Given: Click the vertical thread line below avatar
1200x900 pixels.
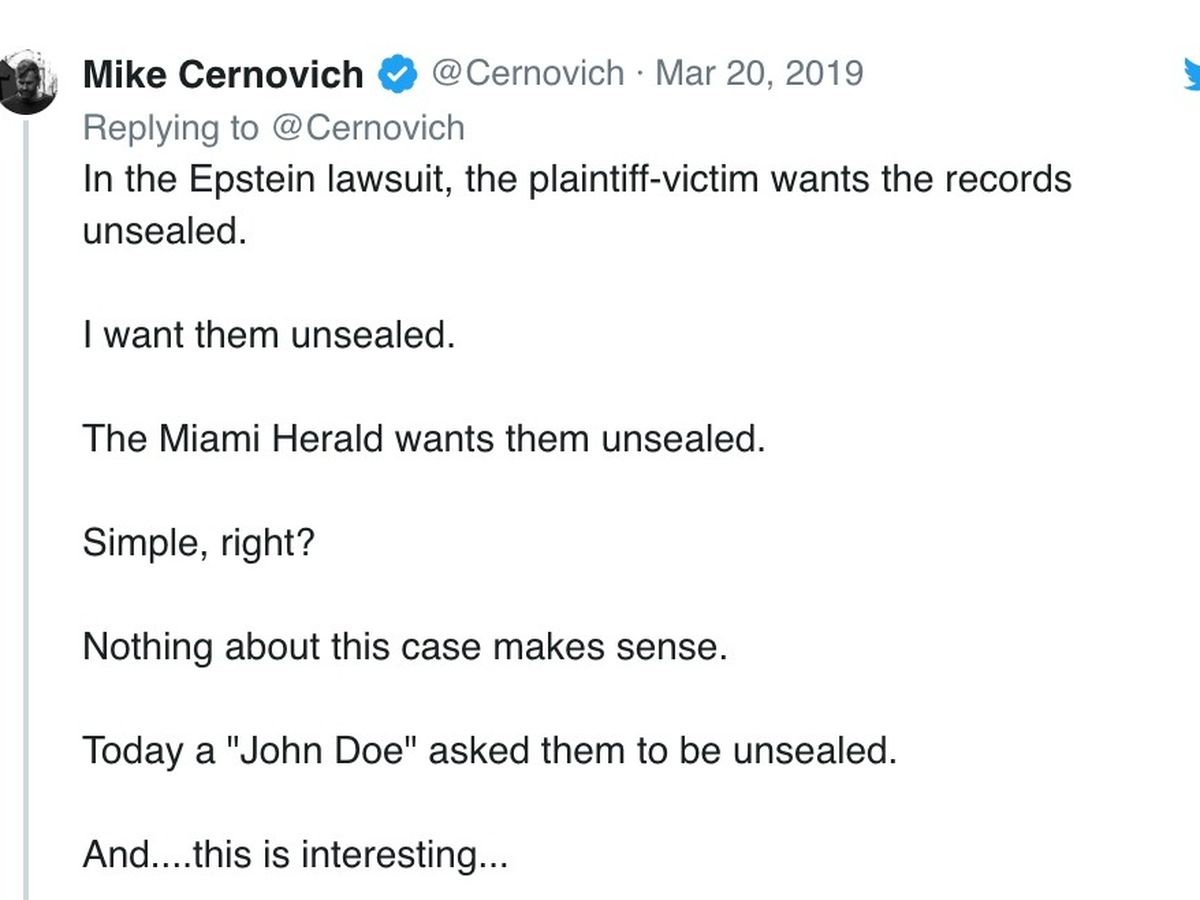Looking at the screenshot, I should [27, 500].
